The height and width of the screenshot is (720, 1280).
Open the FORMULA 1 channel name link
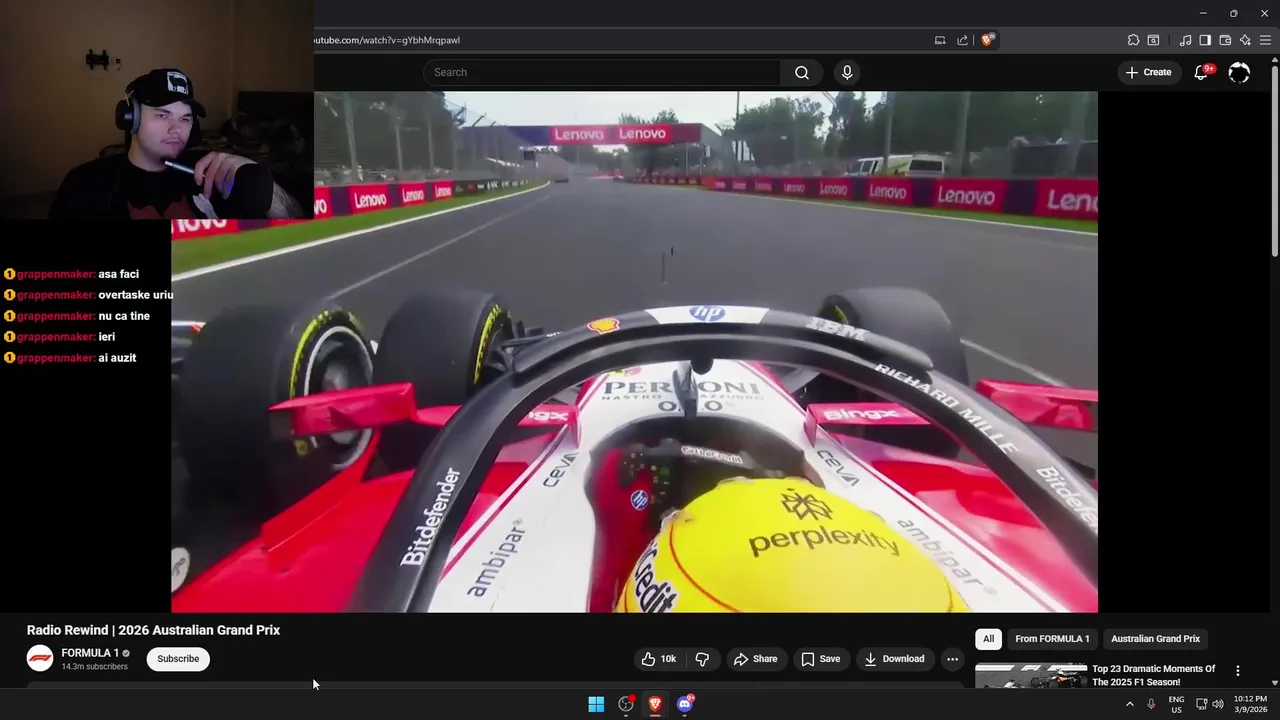(x=90, y=653)
